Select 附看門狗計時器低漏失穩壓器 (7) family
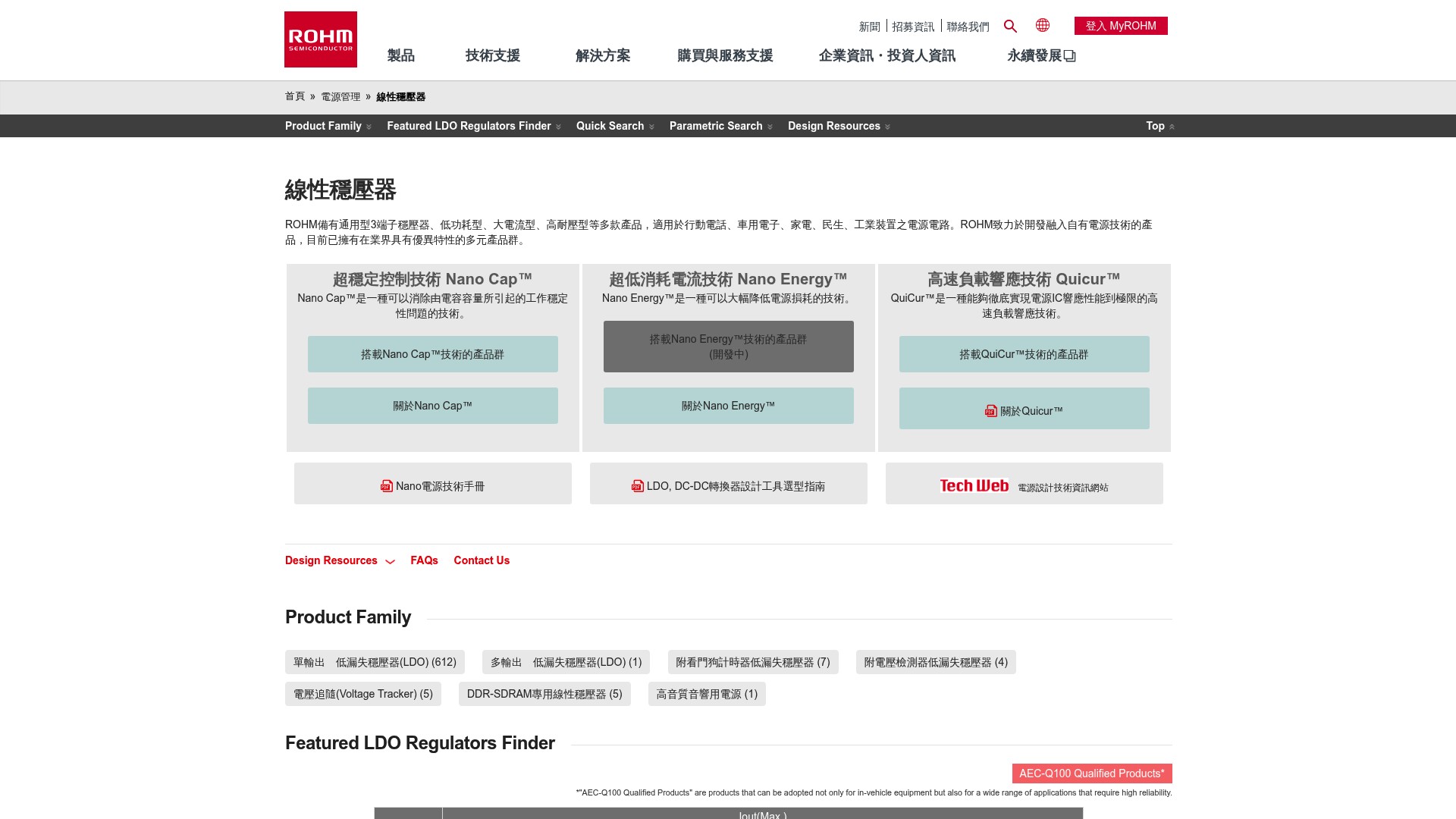Image resolution: width=1456 pixels, height=819 pixels. click(x=753, y=662)
